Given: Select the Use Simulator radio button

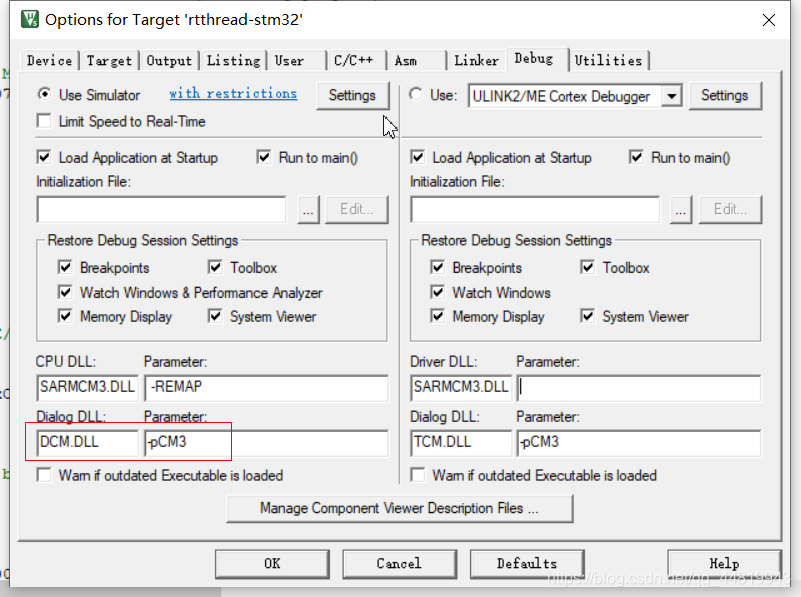Looking at the screenshot, I should (44, 94).
